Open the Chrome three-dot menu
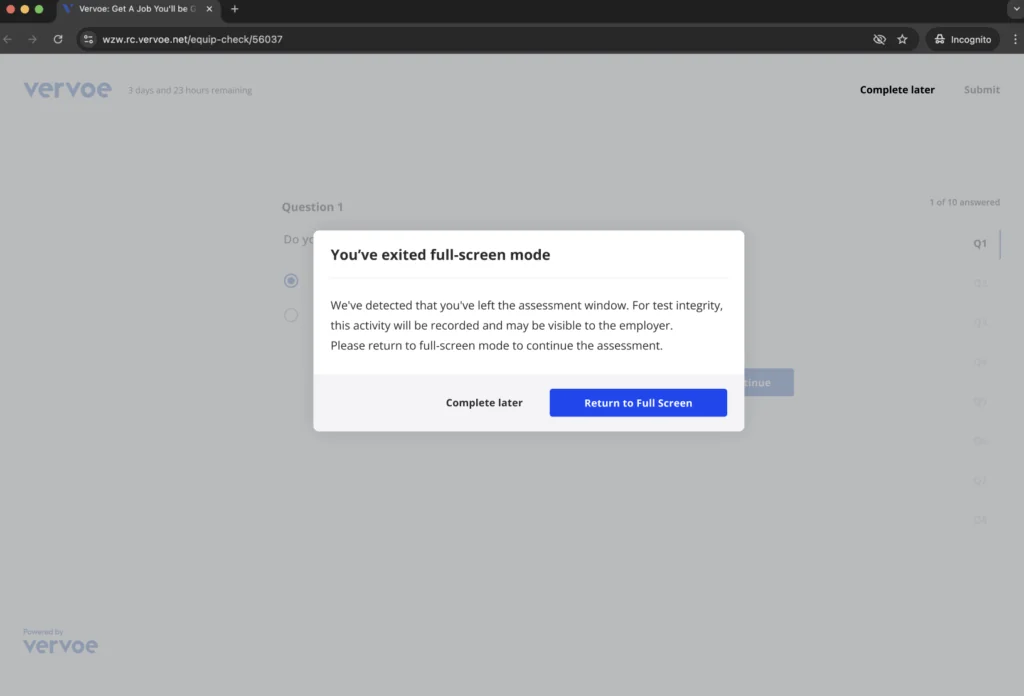 pos(1015,39)
